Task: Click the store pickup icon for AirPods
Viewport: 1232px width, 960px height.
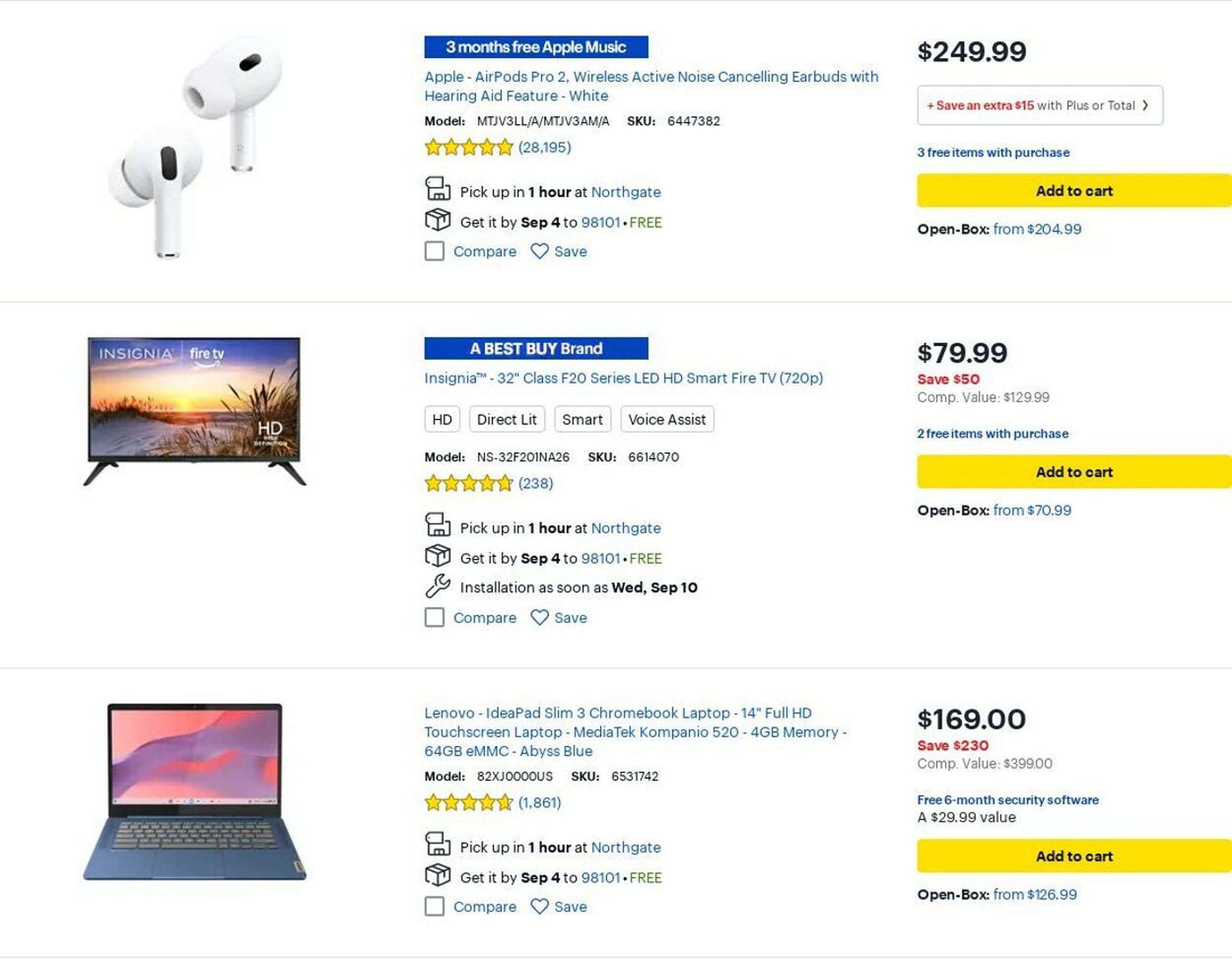Action: click(x=437, y=189)
